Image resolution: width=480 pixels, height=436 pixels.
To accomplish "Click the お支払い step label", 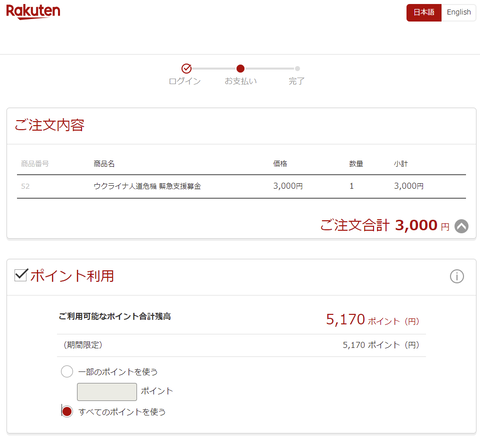I will coord(241,81).
